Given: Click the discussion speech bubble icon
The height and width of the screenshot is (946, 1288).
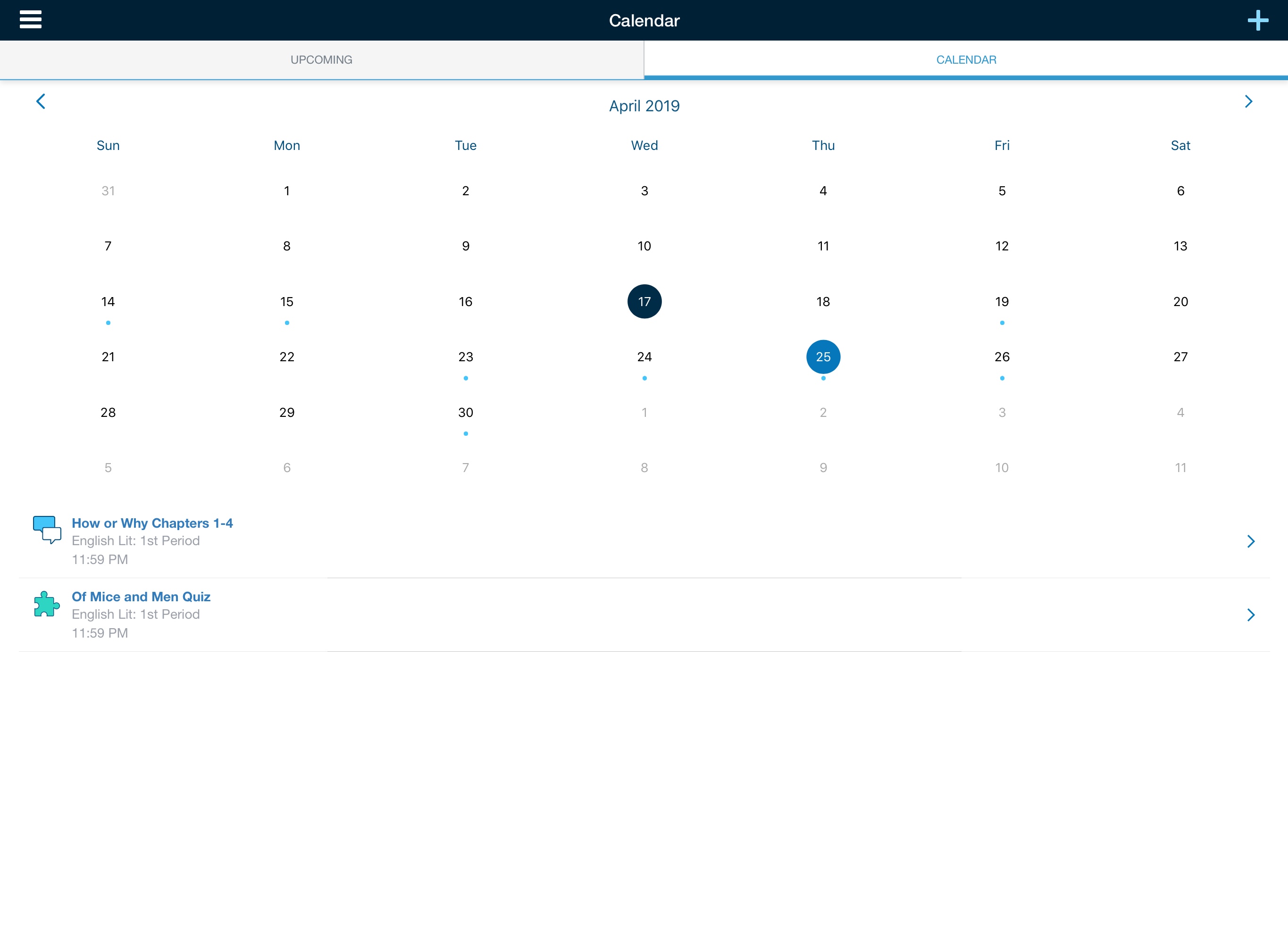Looking at the screenshot, I should [47, 529].
